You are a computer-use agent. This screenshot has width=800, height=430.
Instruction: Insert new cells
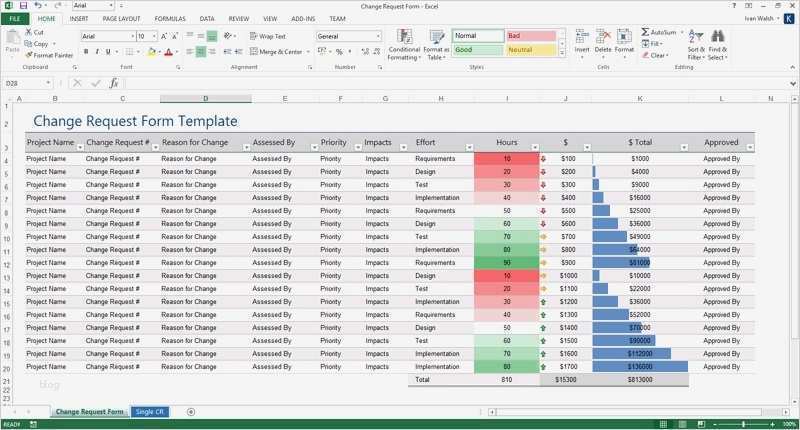click(582, 44)
